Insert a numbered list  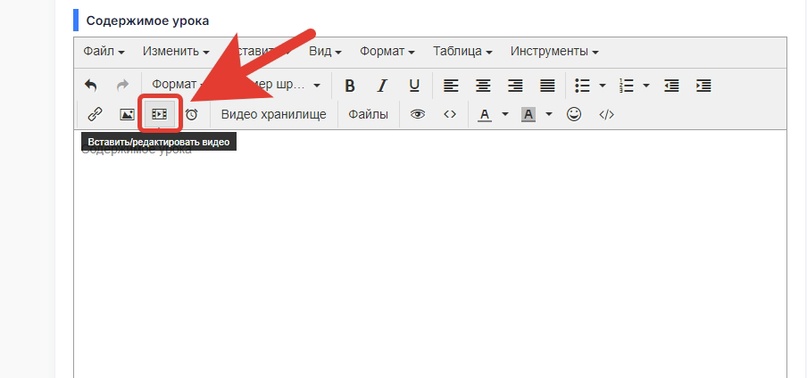click(x=626, y=85)
